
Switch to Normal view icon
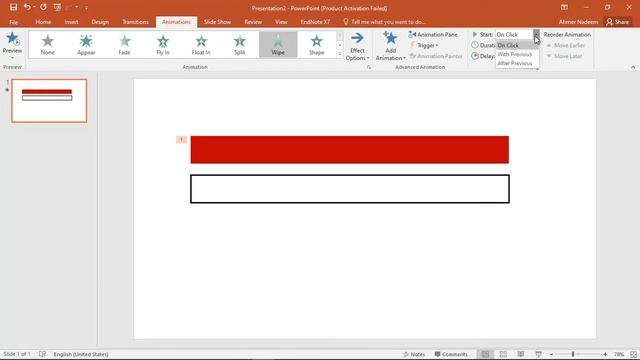(x=485, y=354)
